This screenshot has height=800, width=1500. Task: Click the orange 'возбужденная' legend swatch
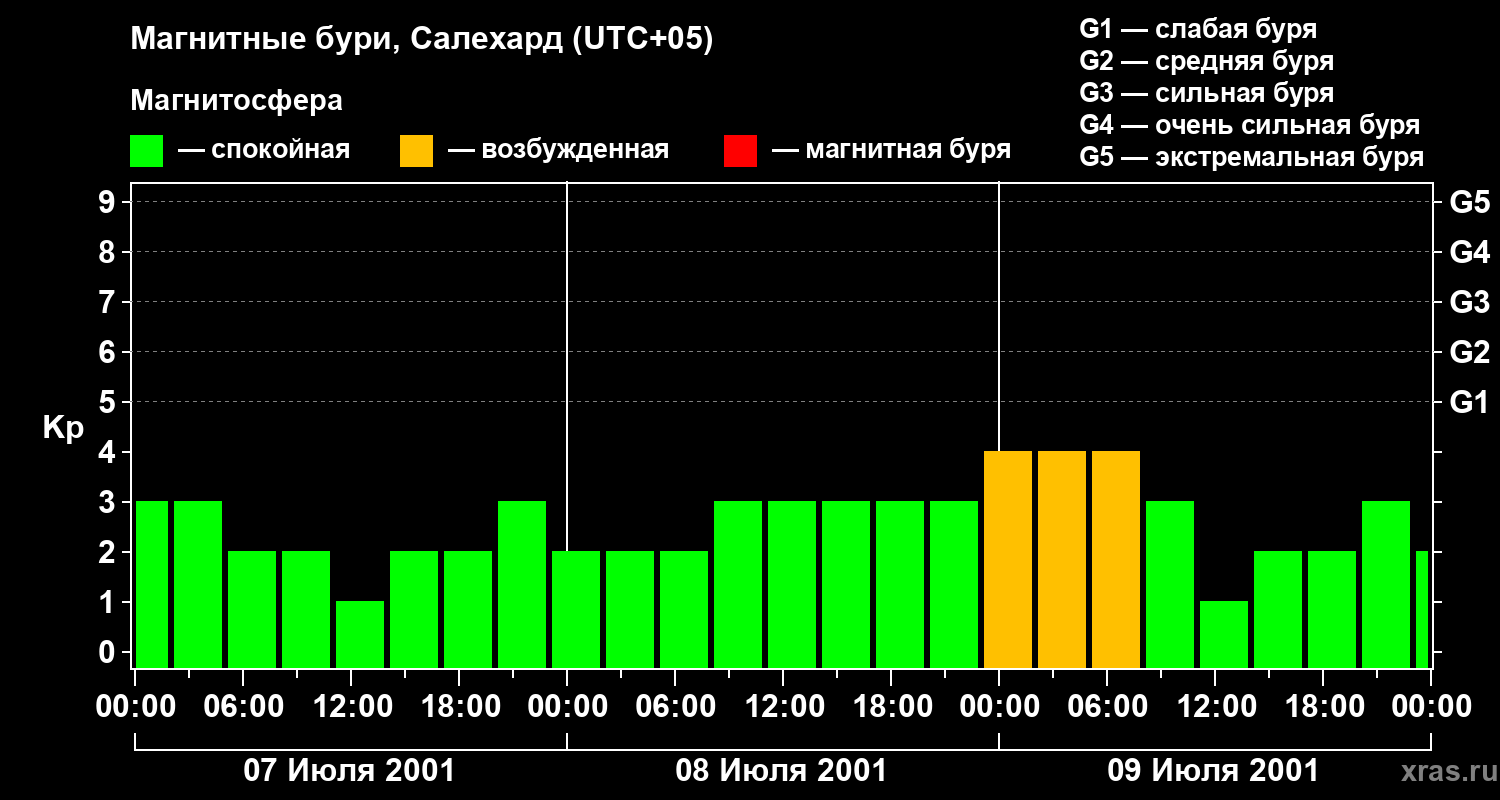click(416, 151)
